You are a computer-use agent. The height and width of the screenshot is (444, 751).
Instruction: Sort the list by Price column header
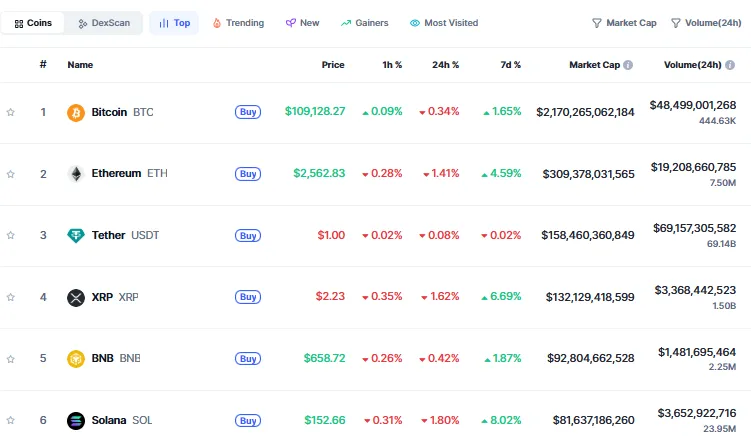pos(332,65)
